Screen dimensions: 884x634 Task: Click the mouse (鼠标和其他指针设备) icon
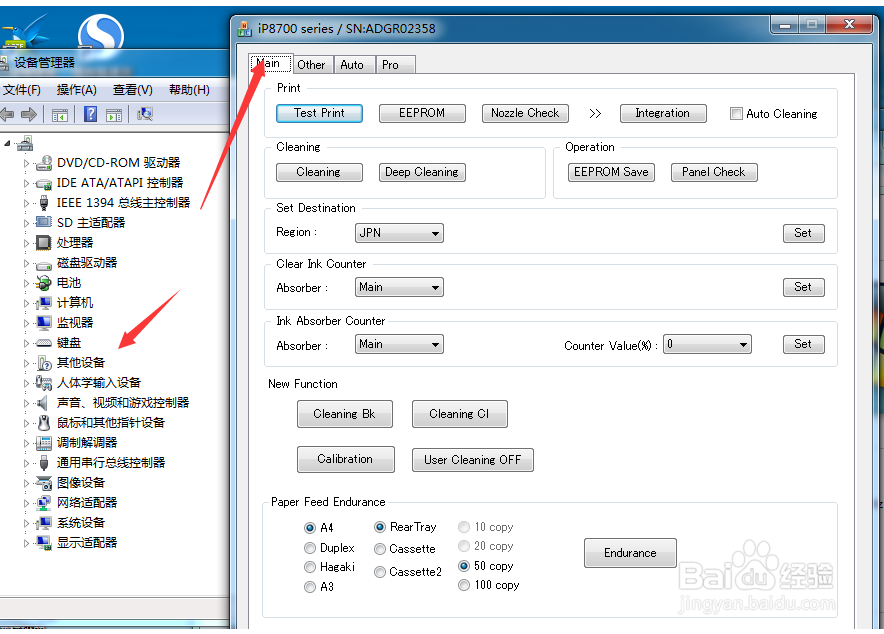coord(43,423)
